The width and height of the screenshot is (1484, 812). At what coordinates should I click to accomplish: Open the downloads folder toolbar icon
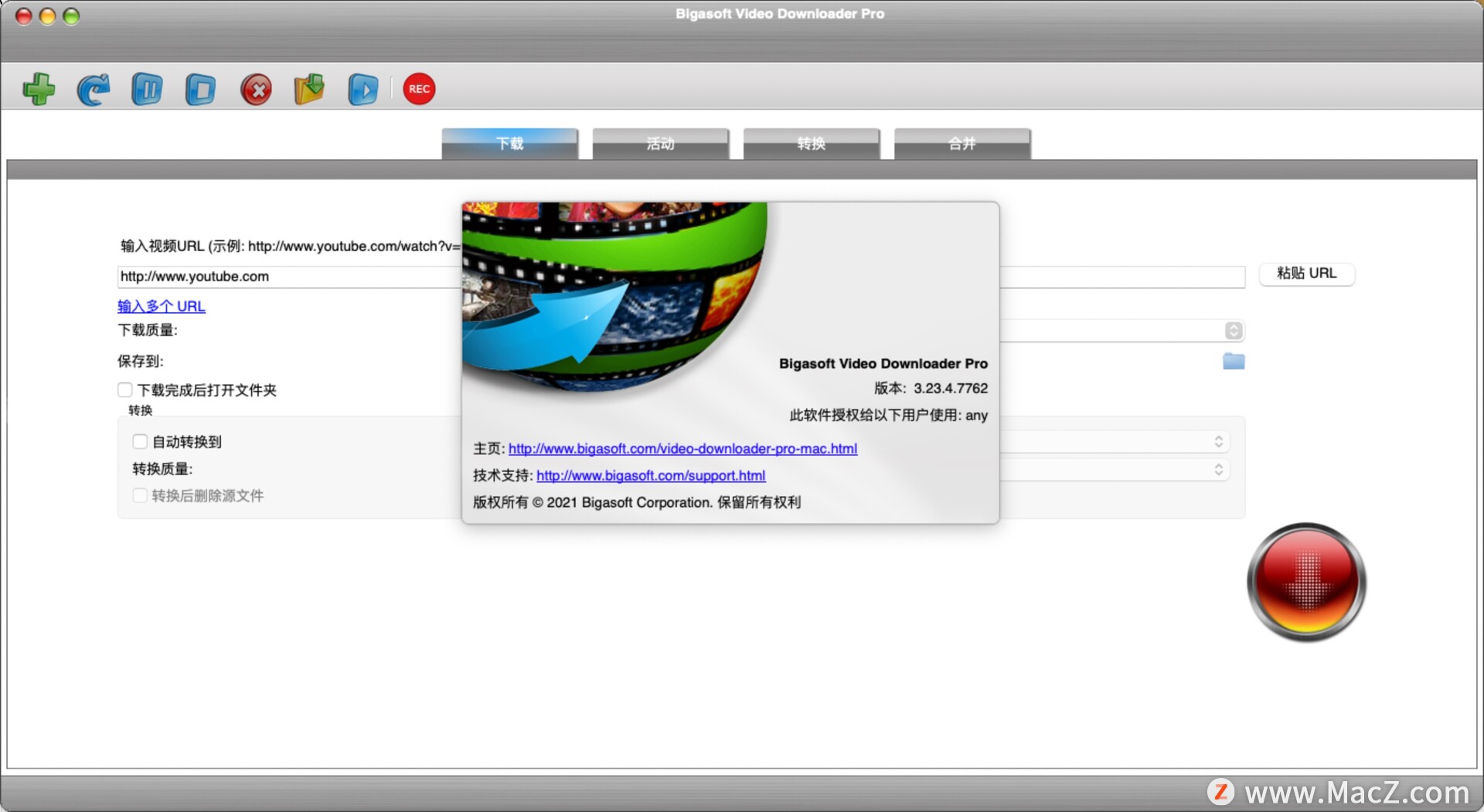pyautogui.click(x=309, y=90)
